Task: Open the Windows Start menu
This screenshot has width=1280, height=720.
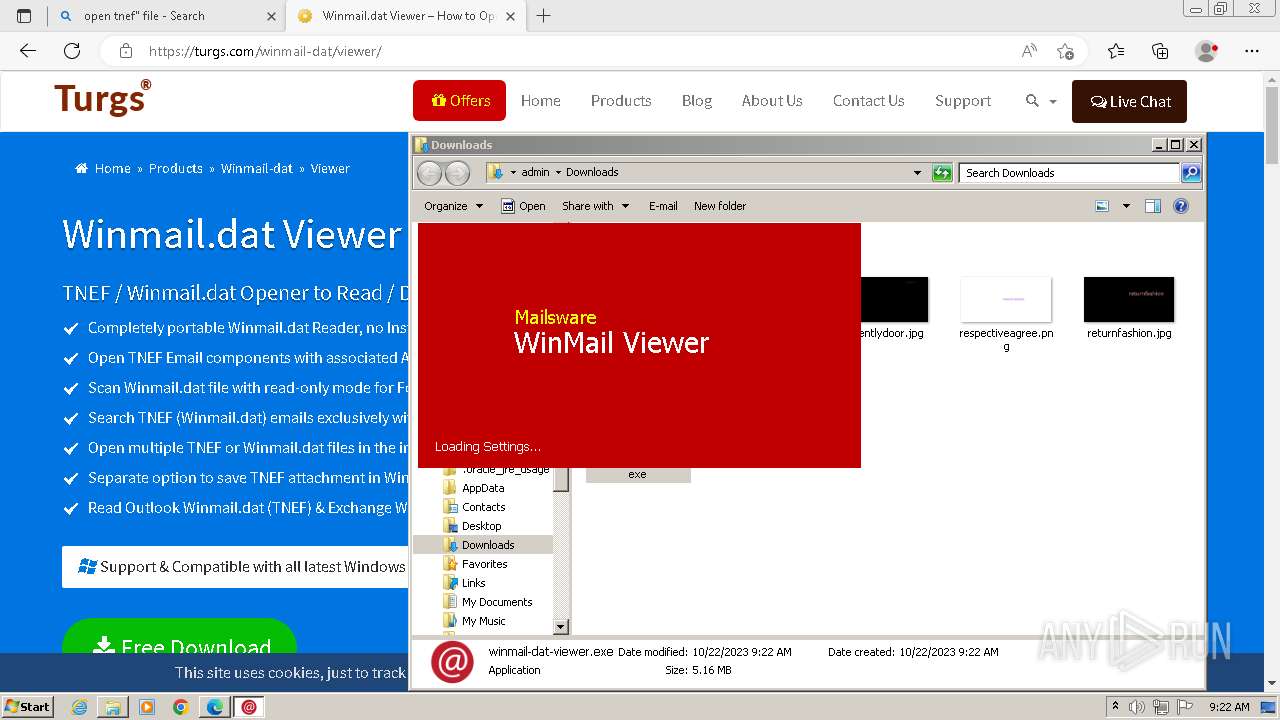Action: click(x=28, y=706)
